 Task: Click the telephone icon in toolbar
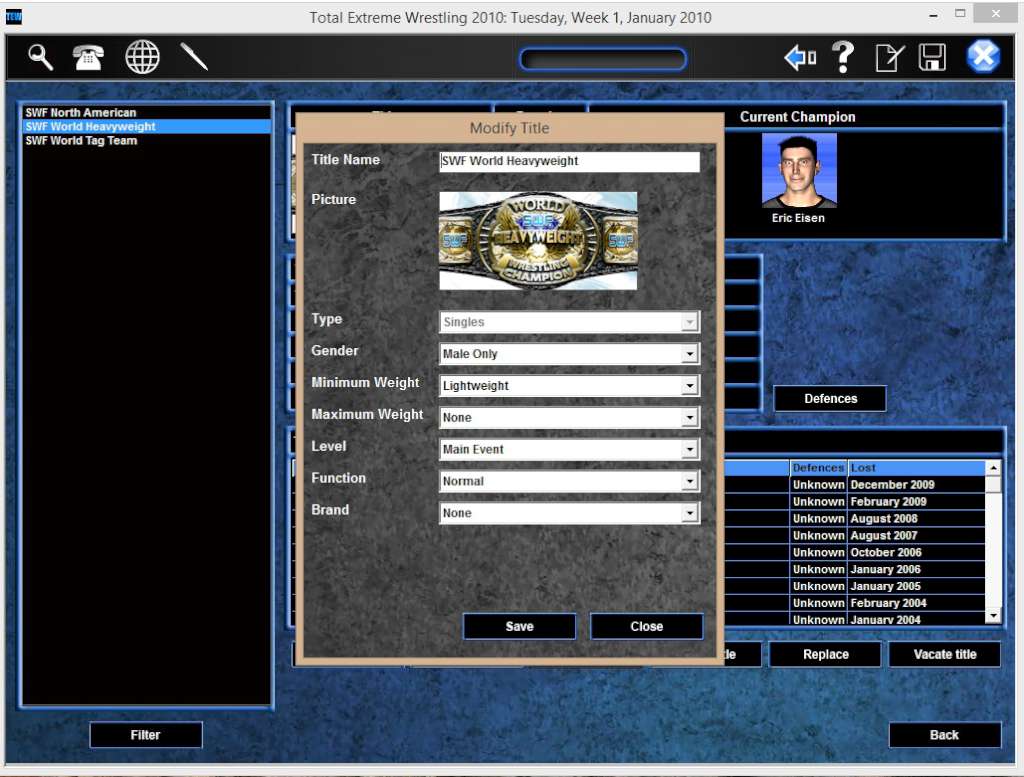[x=88, y=57]
